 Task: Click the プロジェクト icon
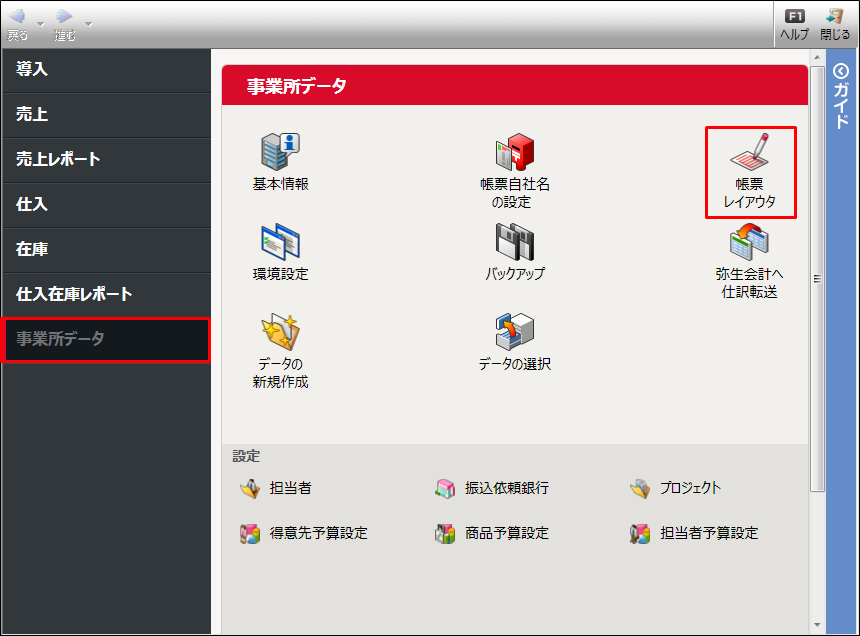pos(640,488)
